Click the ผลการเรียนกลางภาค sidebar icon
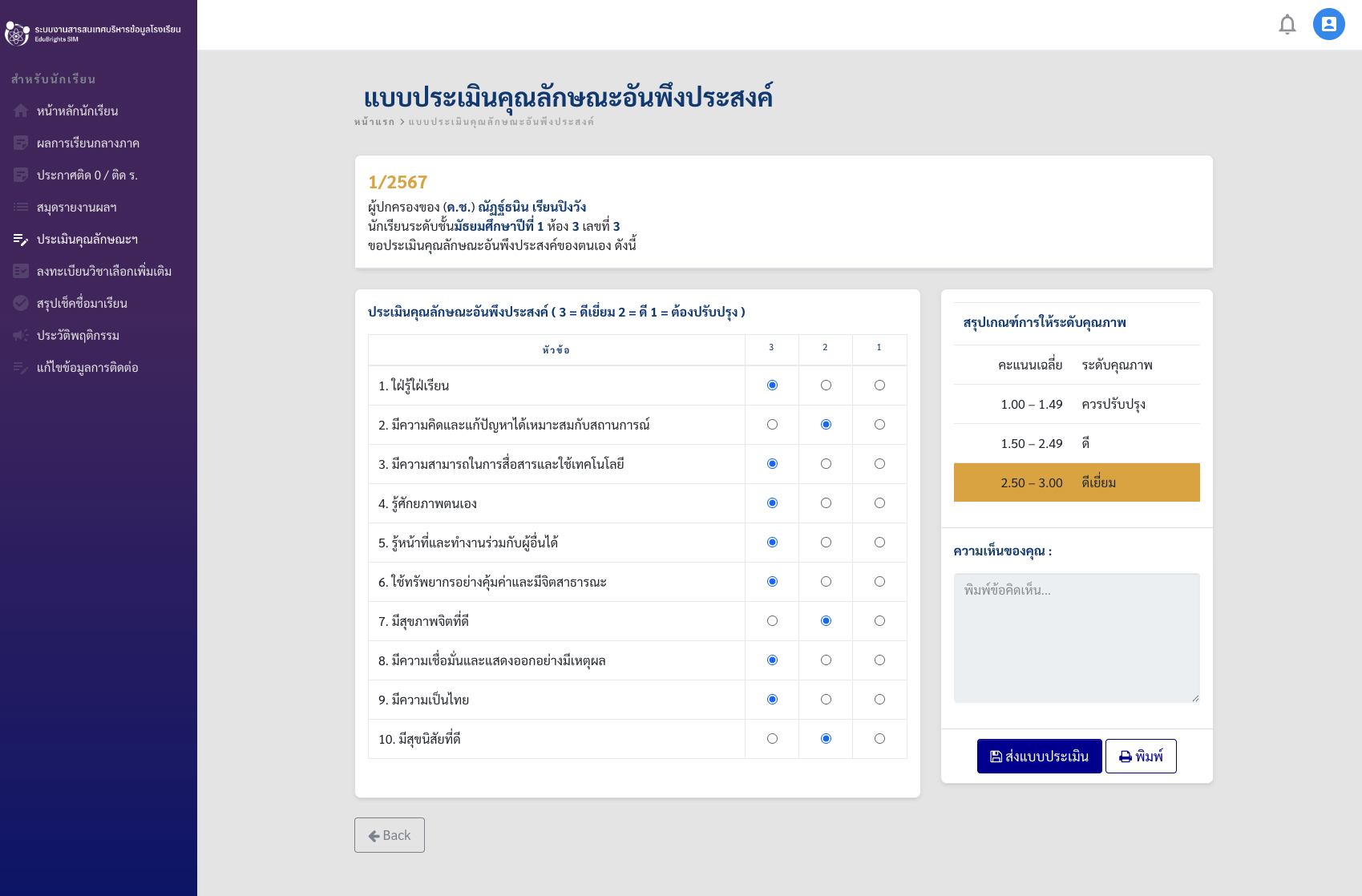The height and width of the screenshot is (896, 1362). pyautogui.click(x=21, y=143)
